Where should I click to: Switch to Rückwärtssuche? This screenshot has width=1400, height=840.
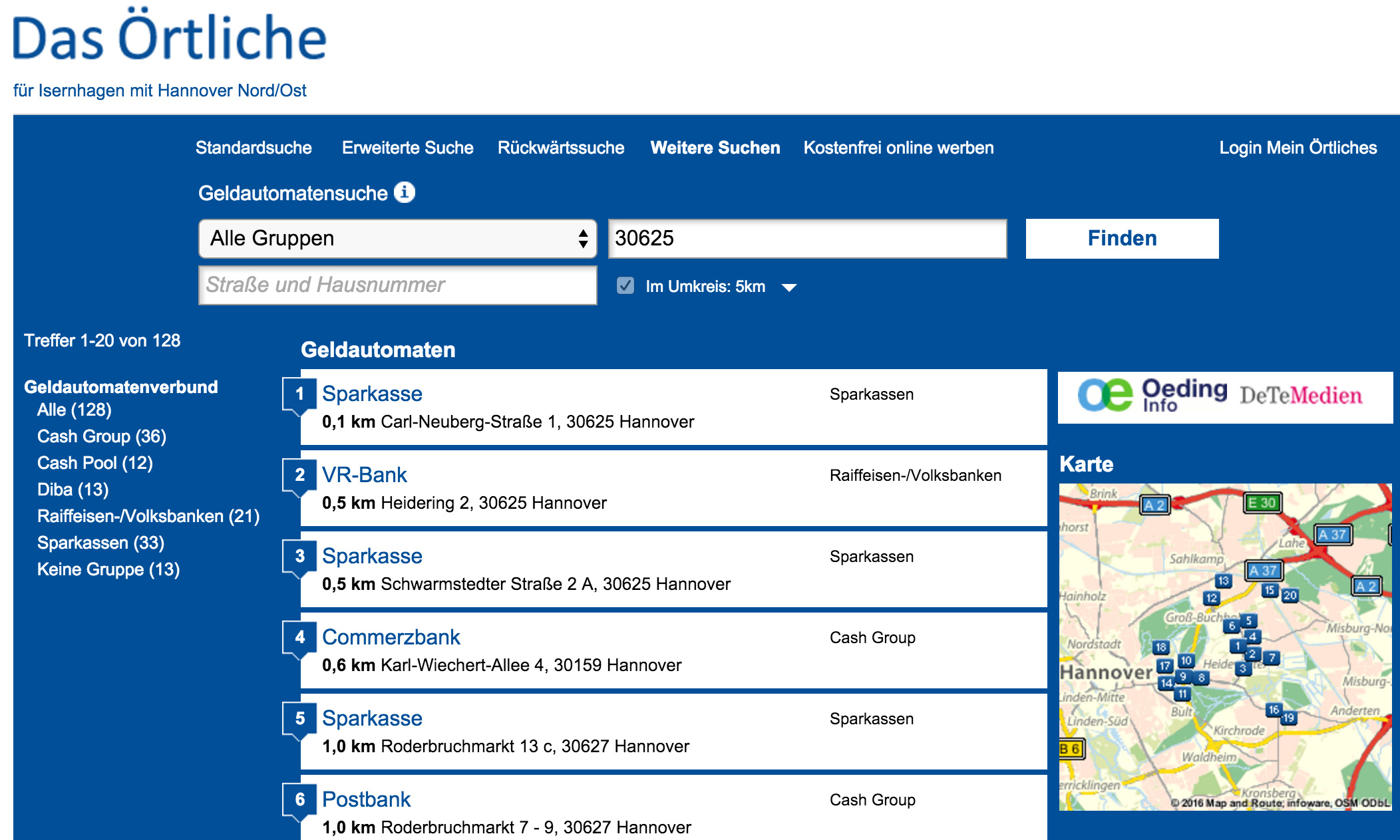pyautogui.click(x=560, y=148)
